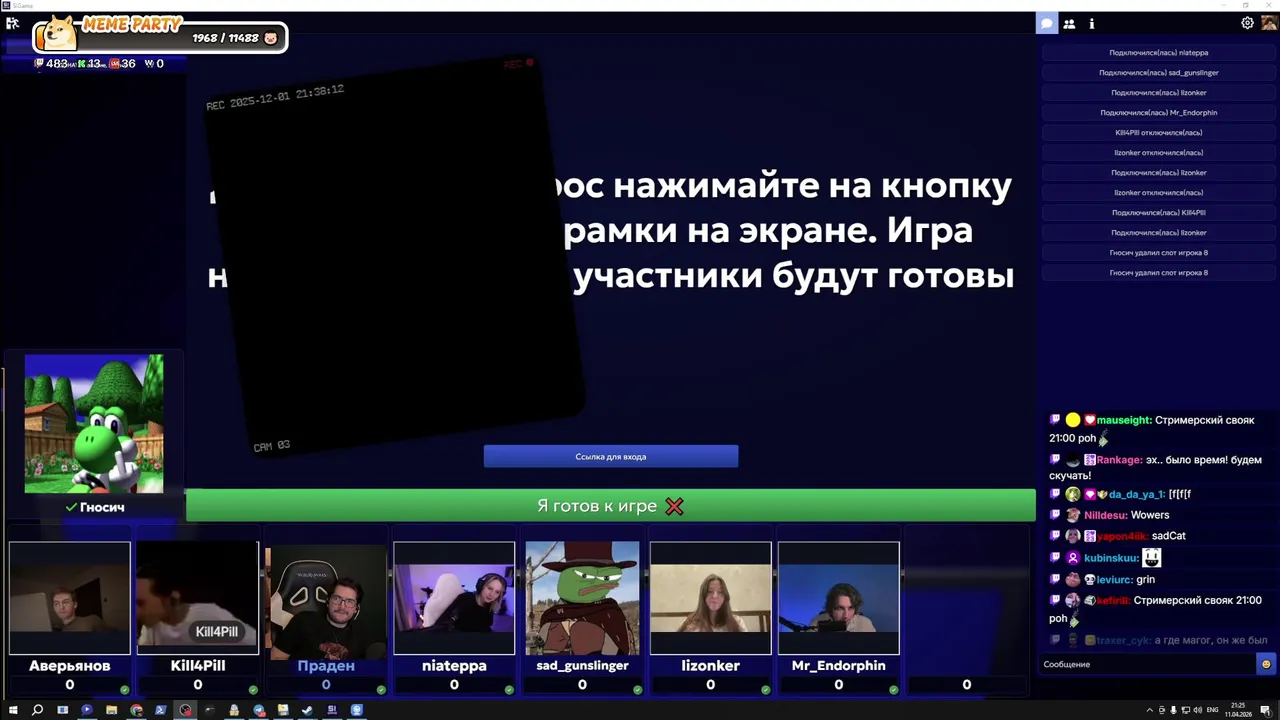1280x720 pixels.
Task: Click log entry "Подключился(лась) Mr_Endorphin"
Action: click(x=1158, y=112)
